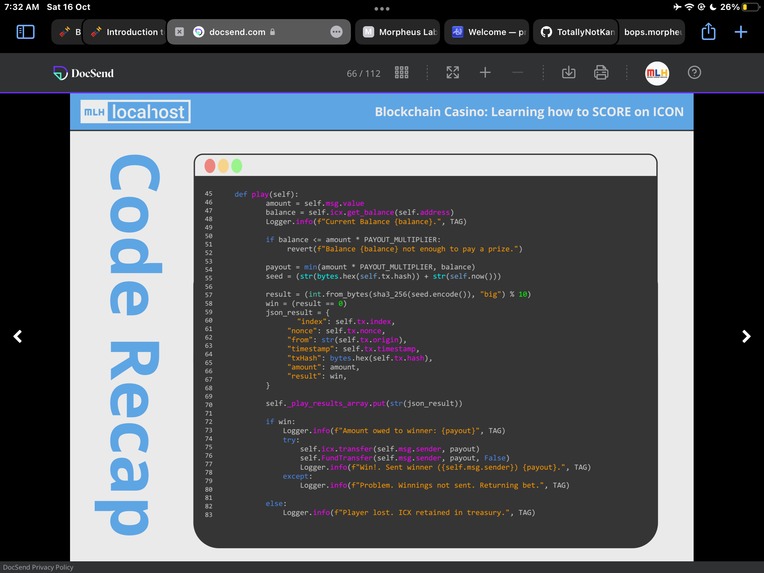This screenshot has height=573, width=764.
Task: Tap the airplane mode status icon
Action: [677, 7]
